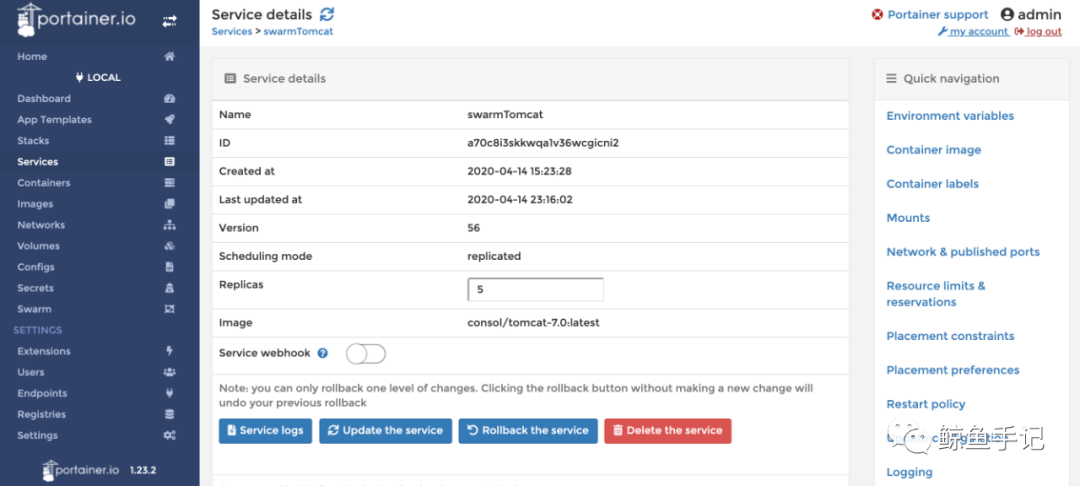Click the Networks sitemap icon

169,225
